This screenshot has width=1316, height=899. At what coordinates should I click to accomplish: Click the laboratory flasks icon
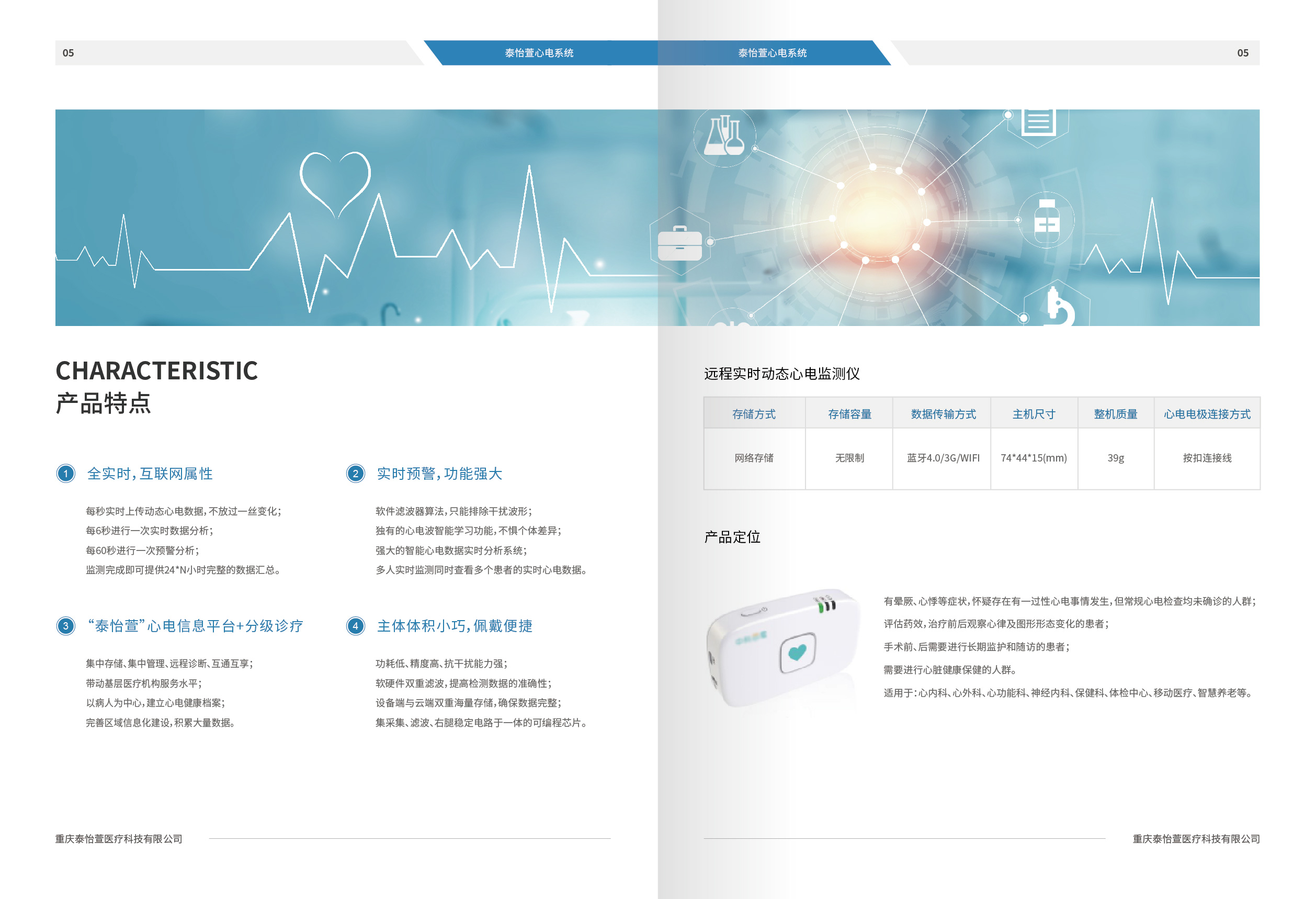pos(723,136)
